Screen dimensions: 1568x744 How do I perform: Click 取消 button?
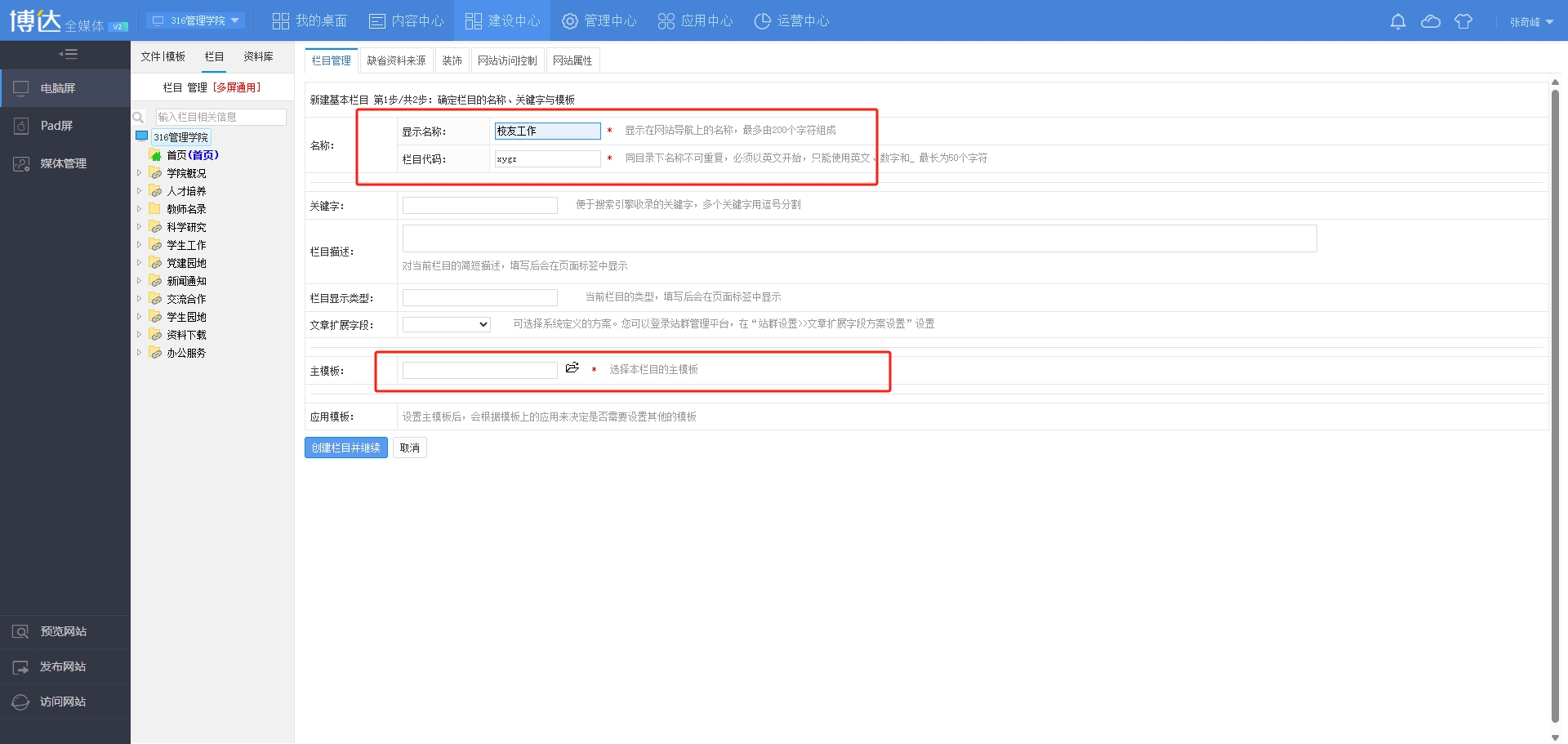pos(410,448)
